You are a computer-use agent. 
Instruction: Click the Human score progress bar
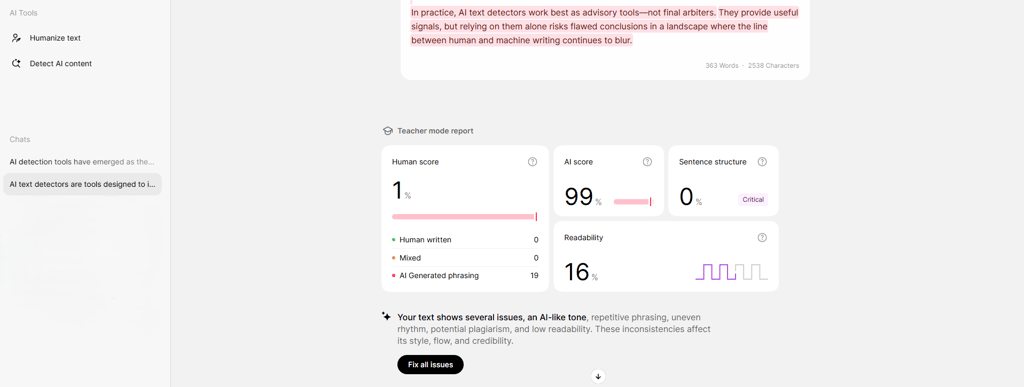(x=464, y=217)
